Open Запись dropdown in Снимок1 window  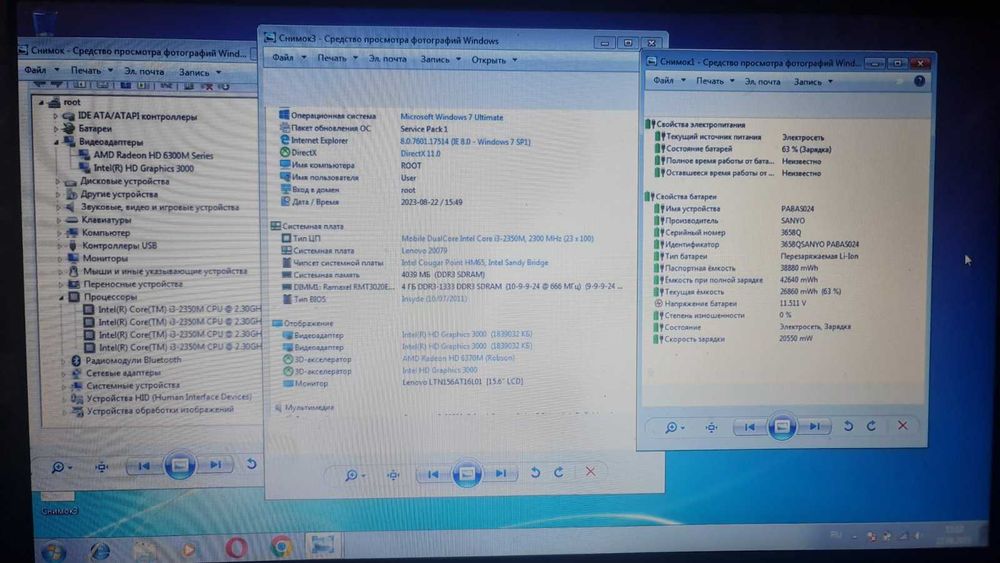(x=813, y=82)
